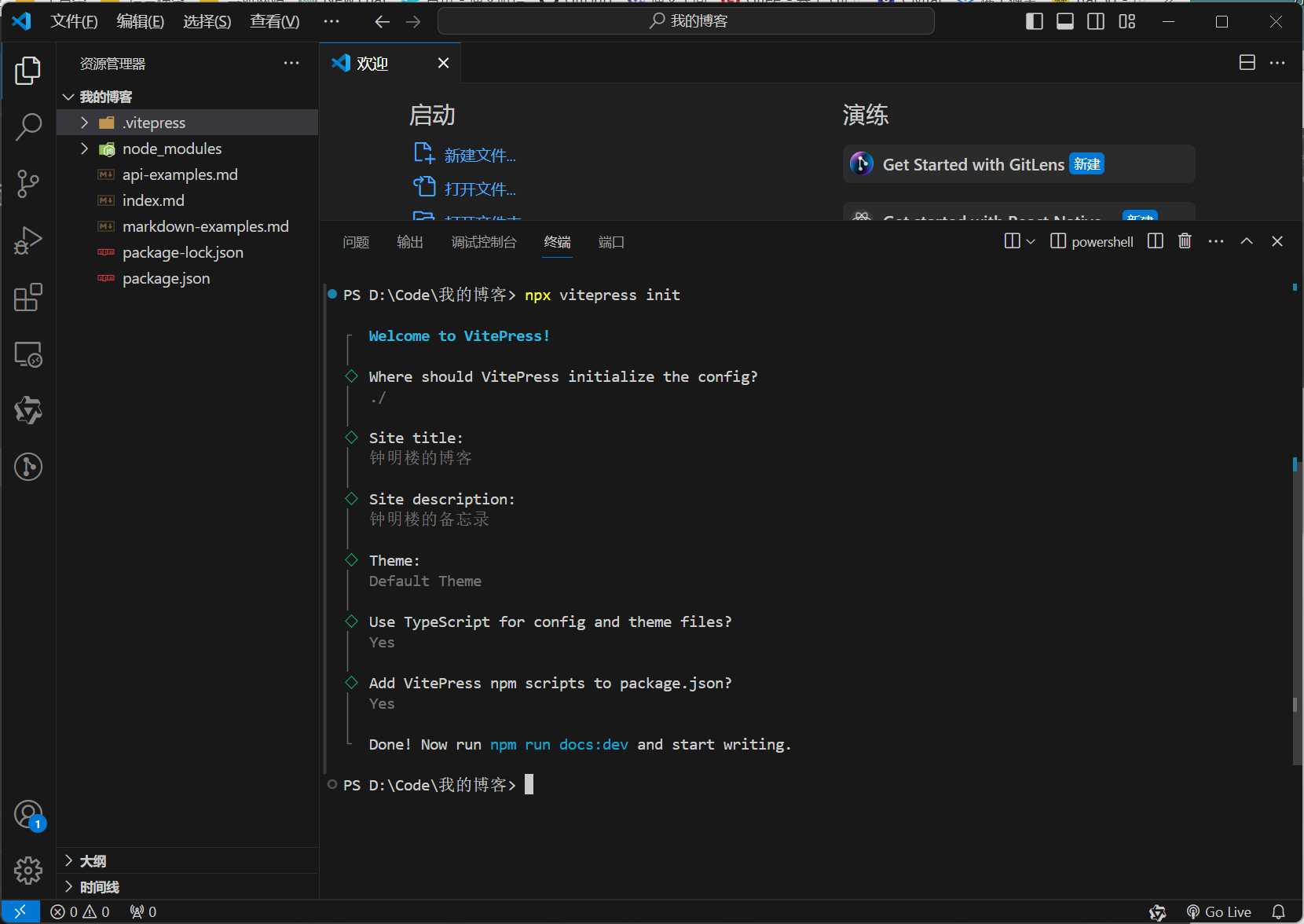Open the Accounts menu with badge
The width and height of the screenshot is (1304, 924).
point(28,815)
